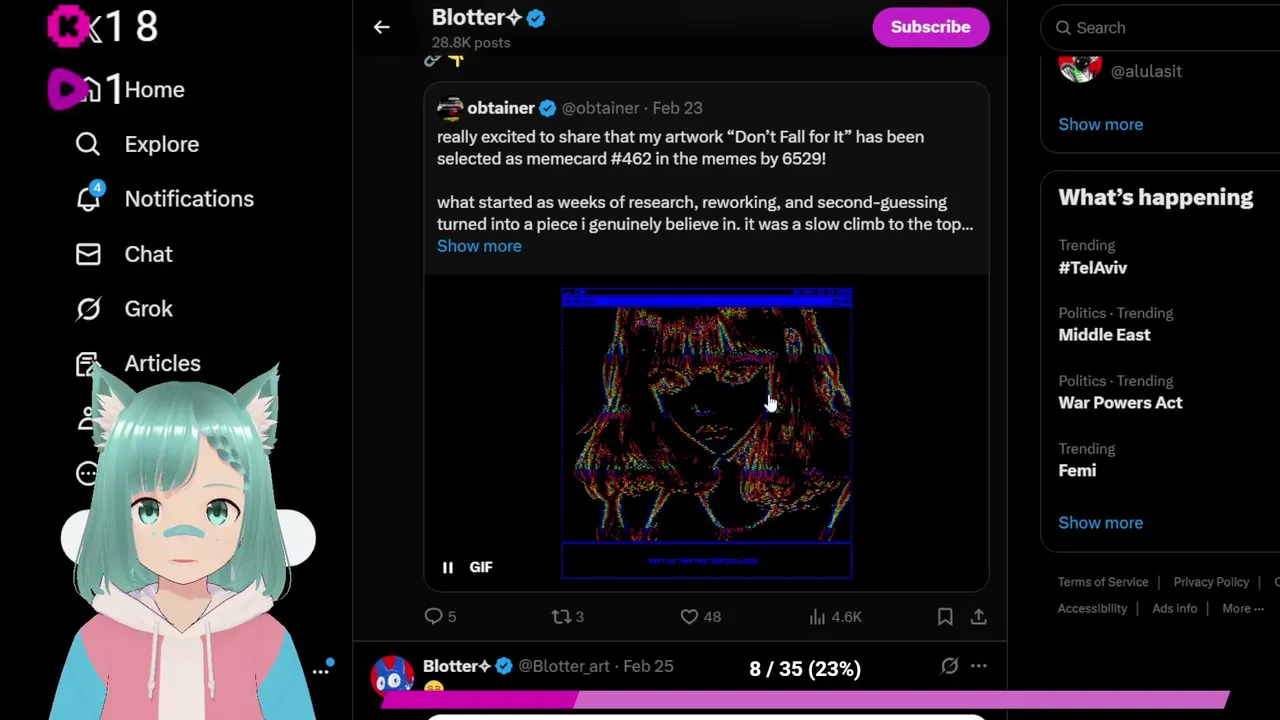
Task: Pause the playing GIF
Action: (x=448, y=567)
